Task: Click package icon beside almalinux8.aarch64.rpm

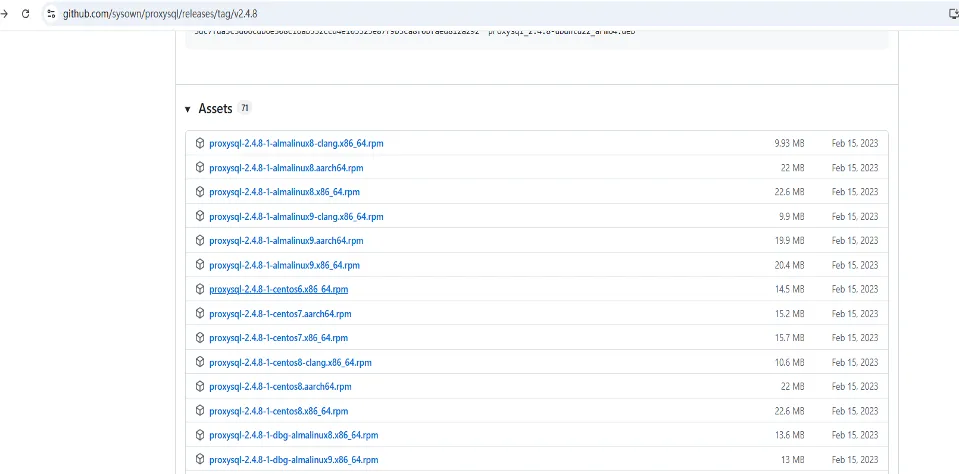Action: (199, 168)
